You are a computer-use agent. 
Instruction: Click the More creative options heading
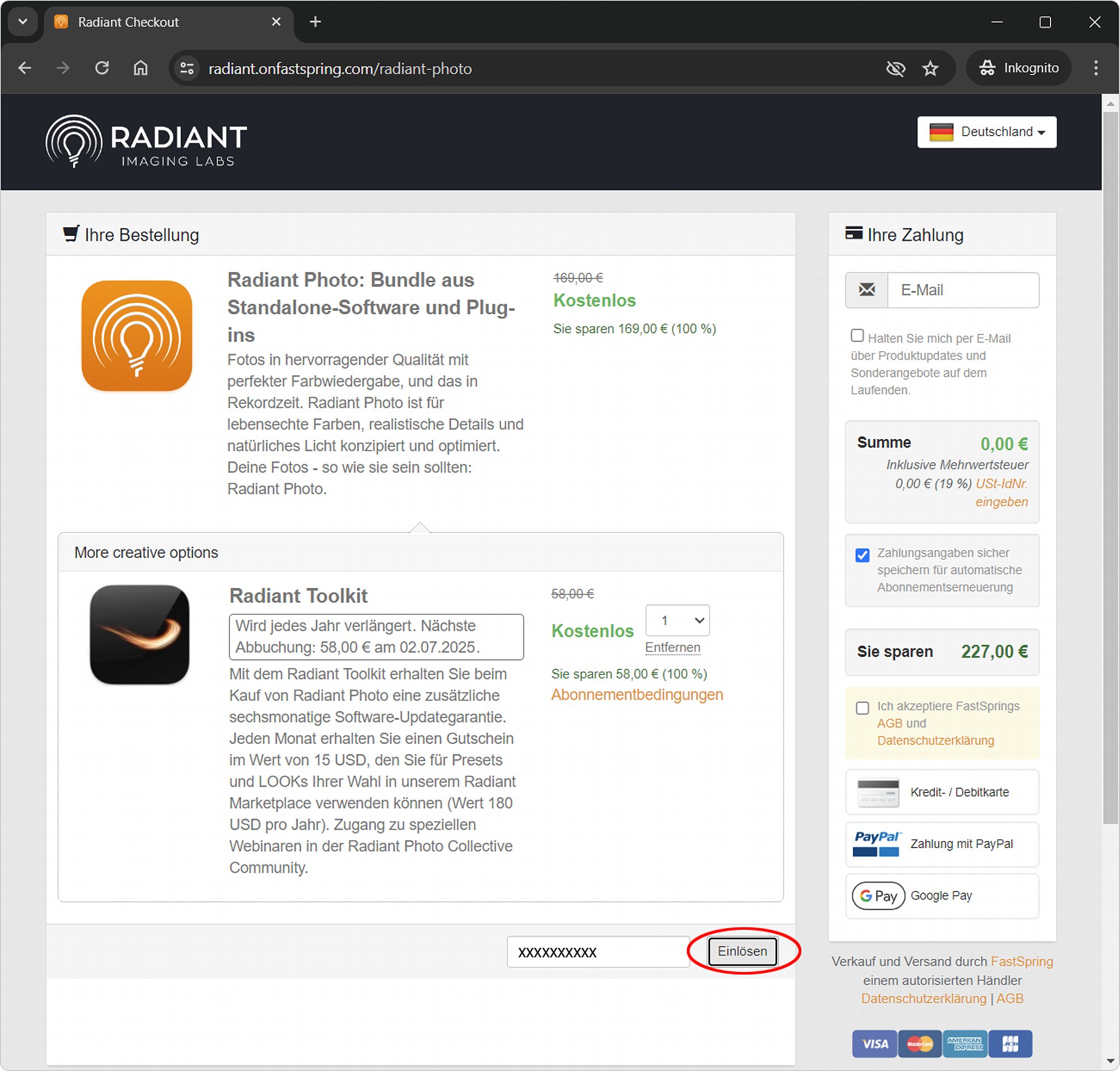[x=146, y=553]
